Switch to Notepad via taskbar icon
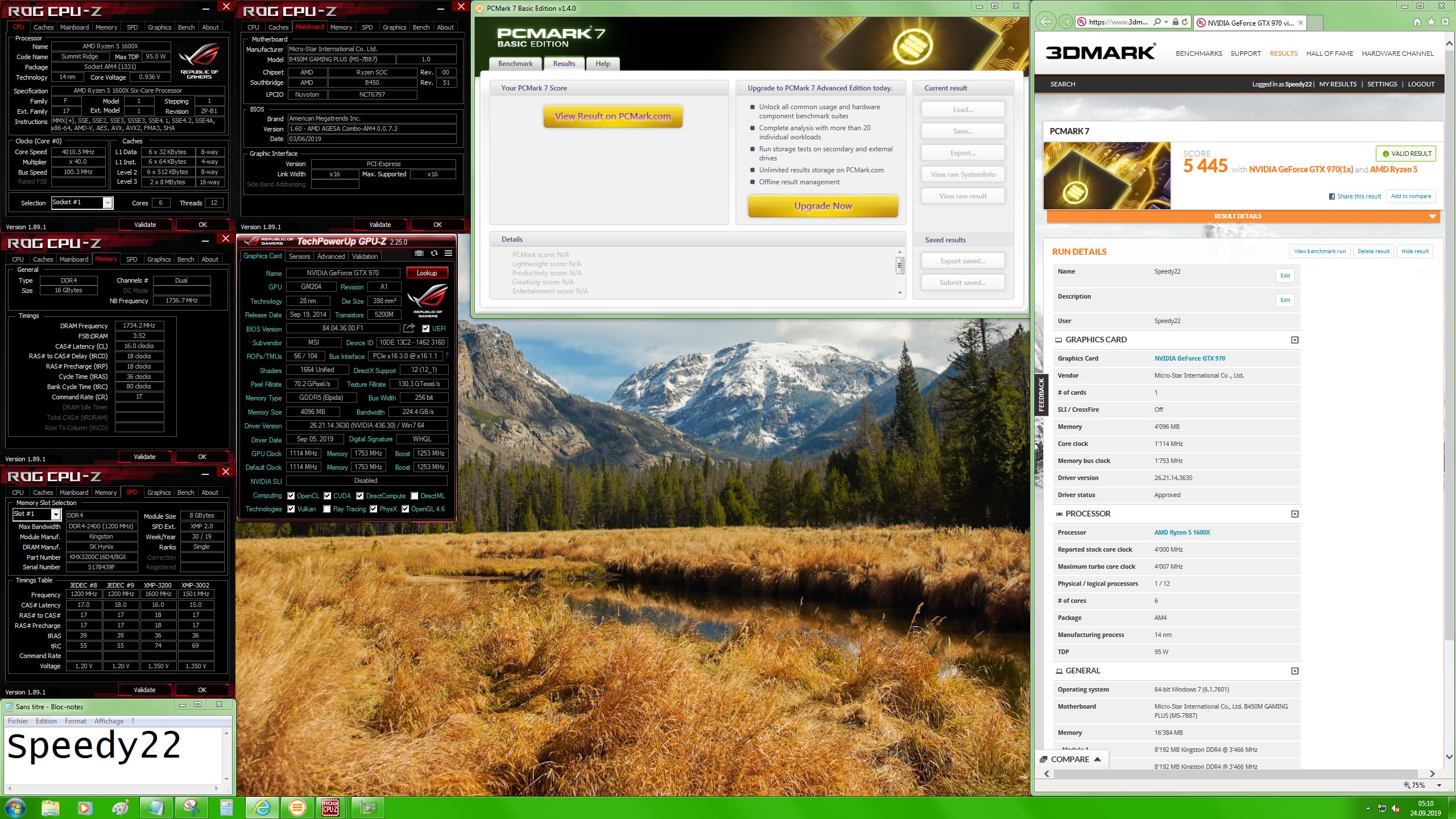Screen dimensions: 1456x819 coord(156,808)
